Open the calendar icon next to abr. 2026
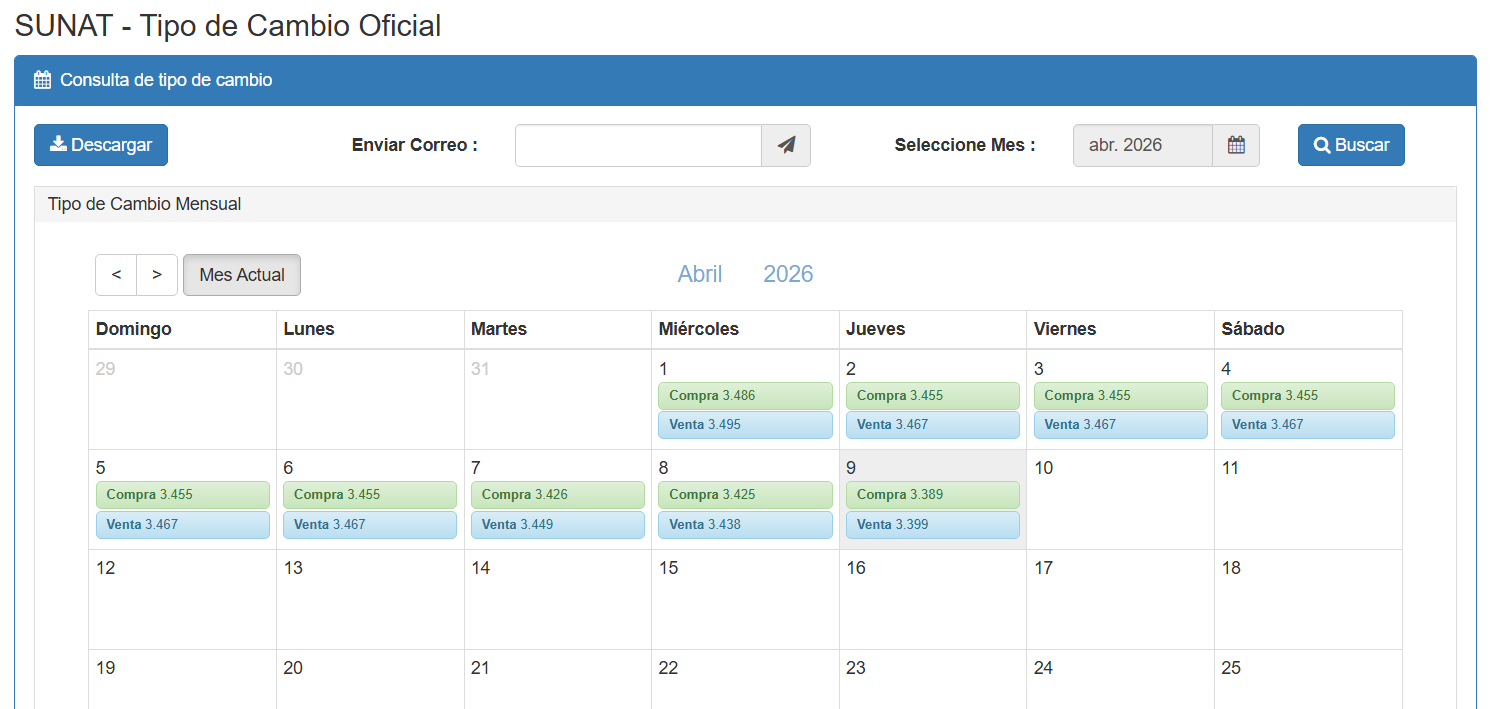The height and width of the screenshot is (709, 1498). pos(1236,145)
